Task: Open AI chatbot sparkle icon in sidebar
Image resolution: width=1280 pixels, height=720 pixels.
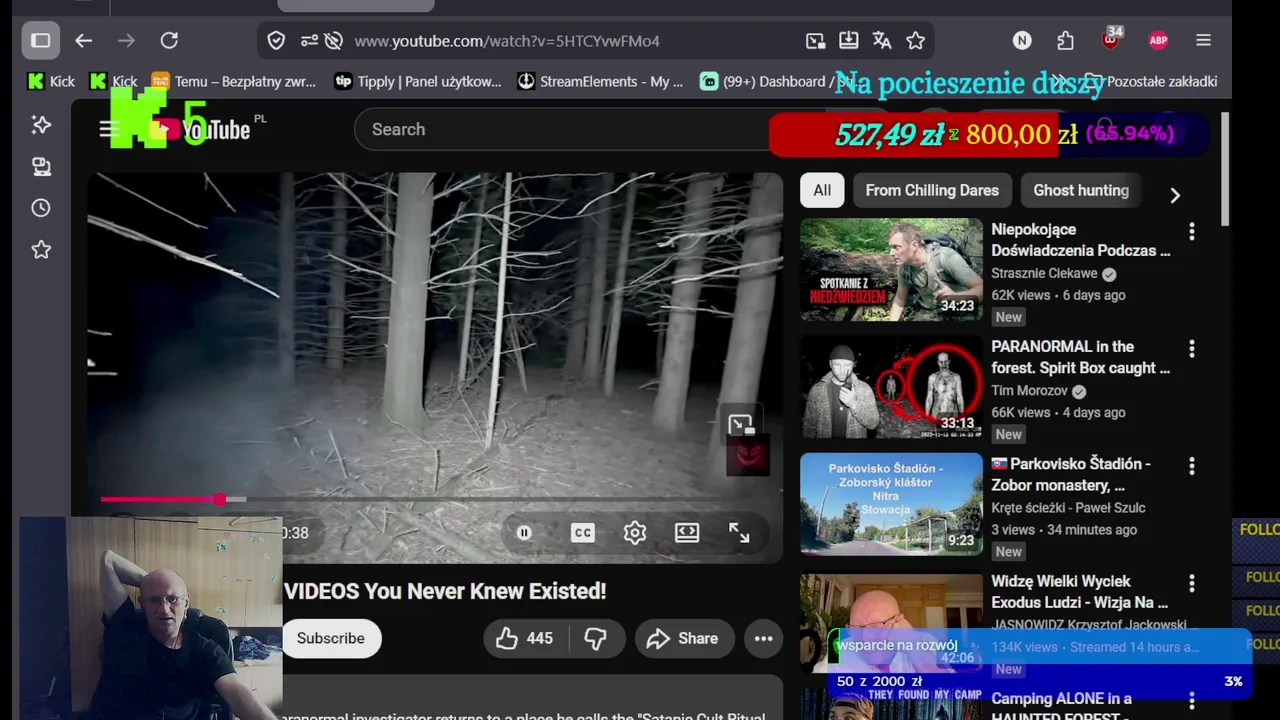Action: coord(41,125)
